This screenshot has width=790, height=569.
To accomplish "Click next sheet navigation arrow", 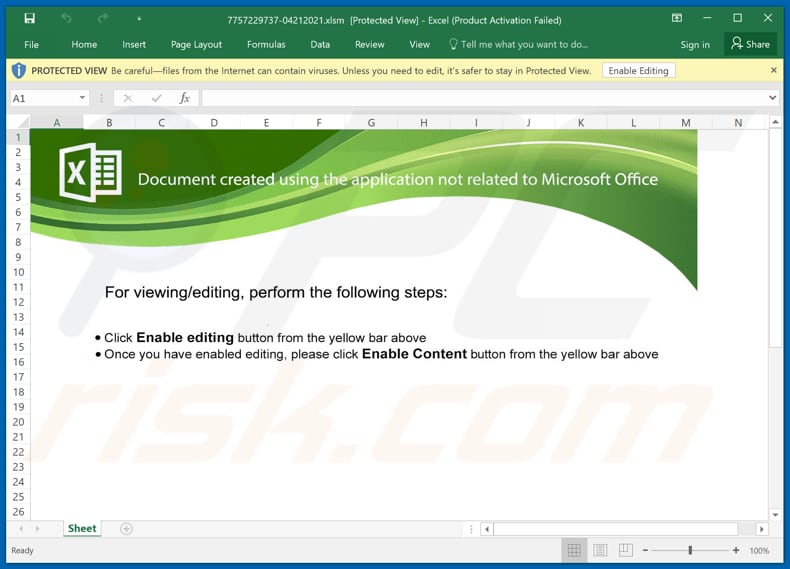I will pyautogui.click(x=37, y=528).
